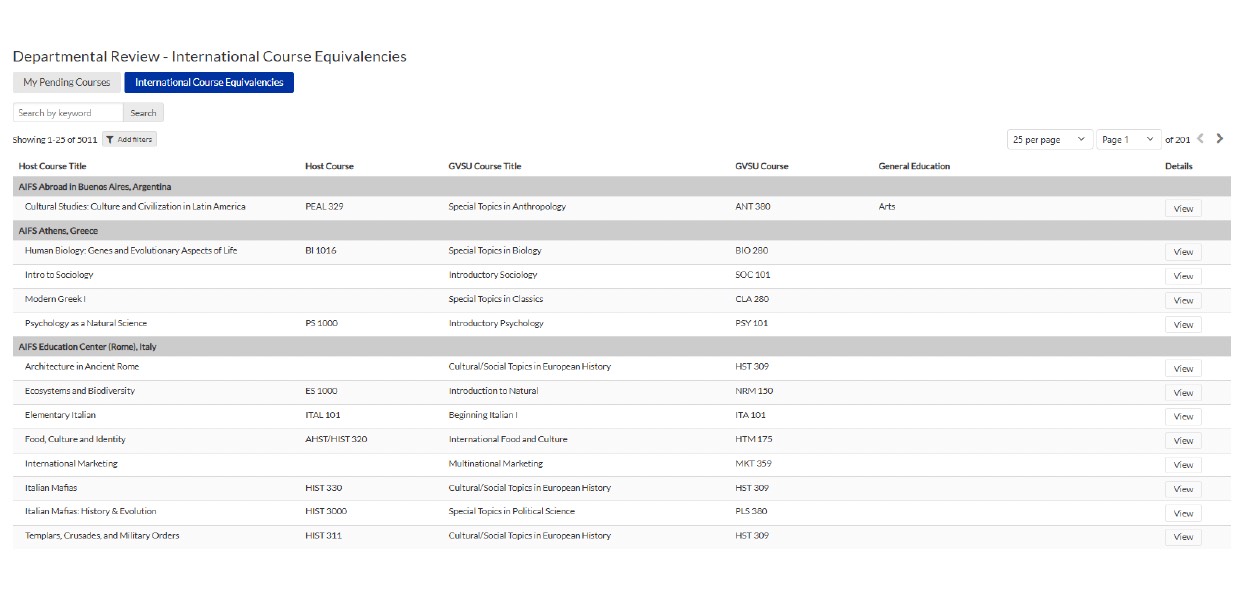Screen dimensions: 1234x602
Task: Click the Search button
Action: point(143,113)
